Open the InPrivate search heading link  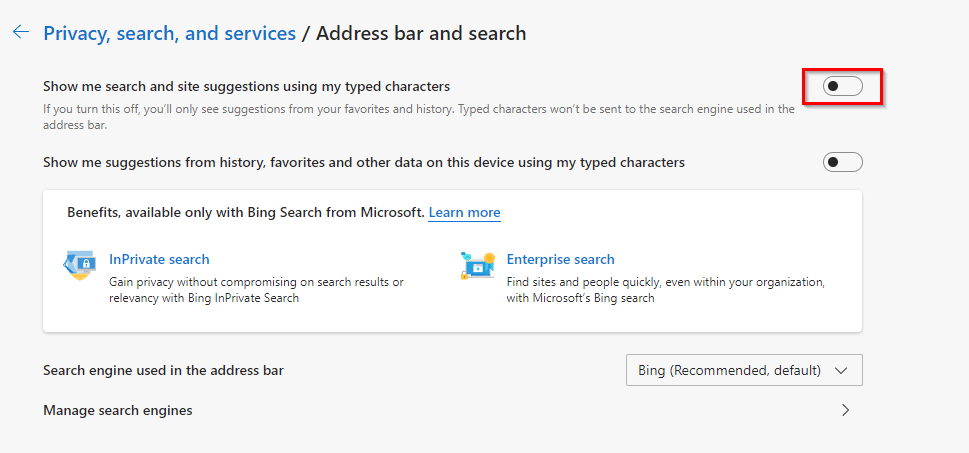(159, 260)
